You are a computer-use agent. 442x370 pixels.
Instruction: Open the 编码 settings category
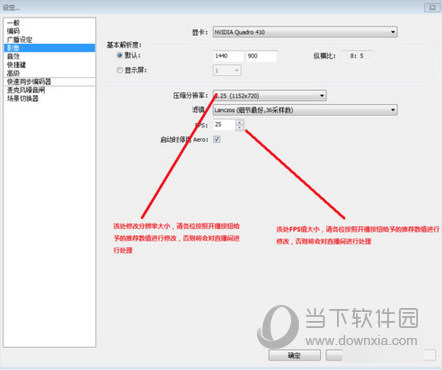tap(13, 31)
